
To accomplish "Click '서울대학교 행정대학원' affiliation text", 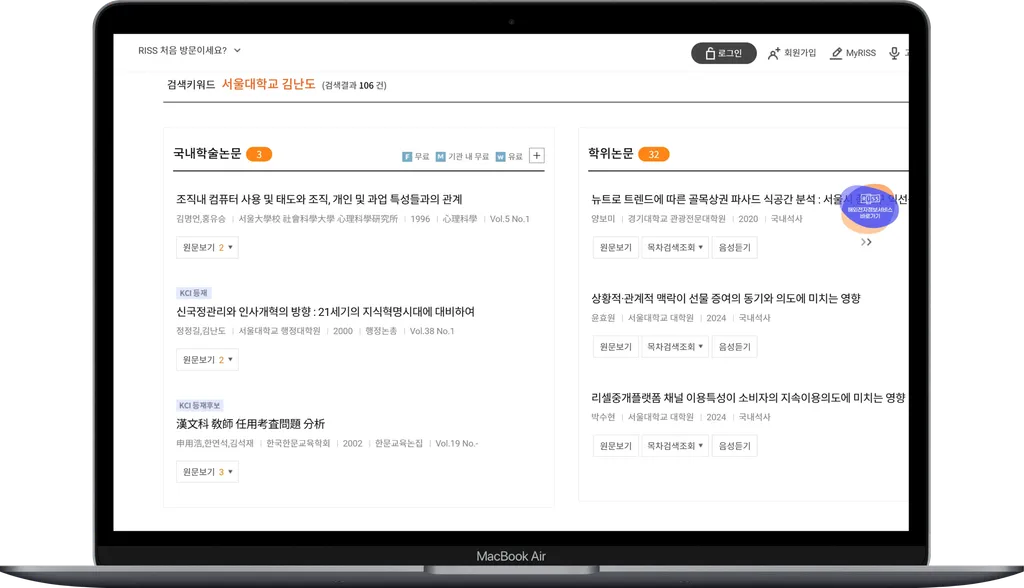I will coord(280,331).
